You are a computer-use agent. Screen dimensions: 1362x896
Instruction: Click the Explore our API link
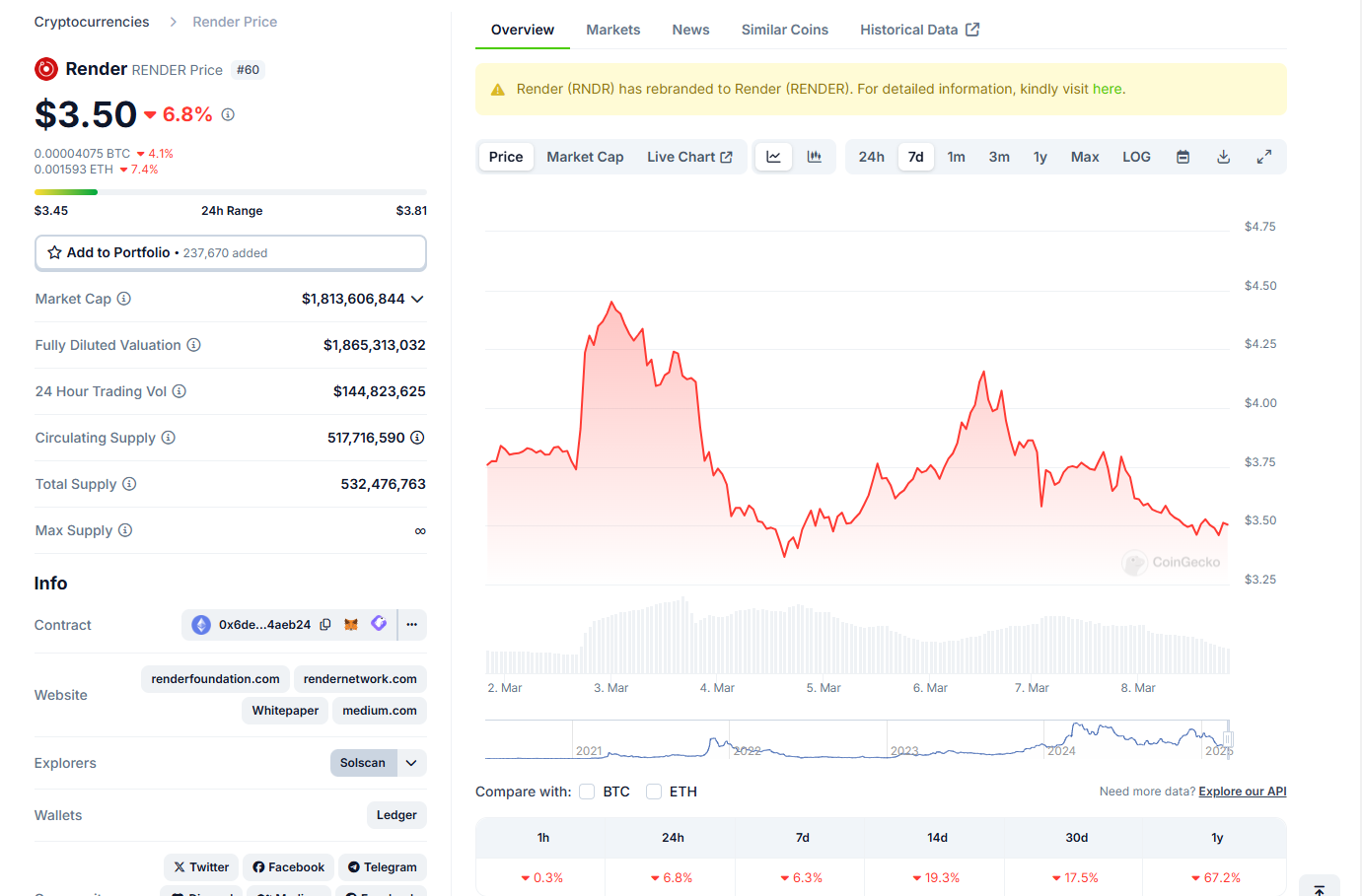tap(1243, 792)
